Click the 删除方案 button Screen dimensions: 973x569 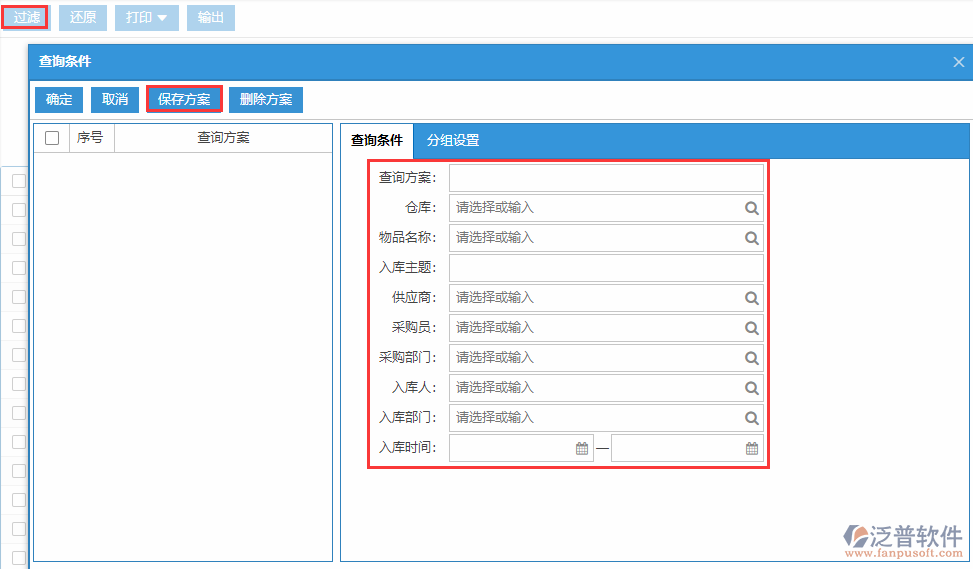(266, 100)
